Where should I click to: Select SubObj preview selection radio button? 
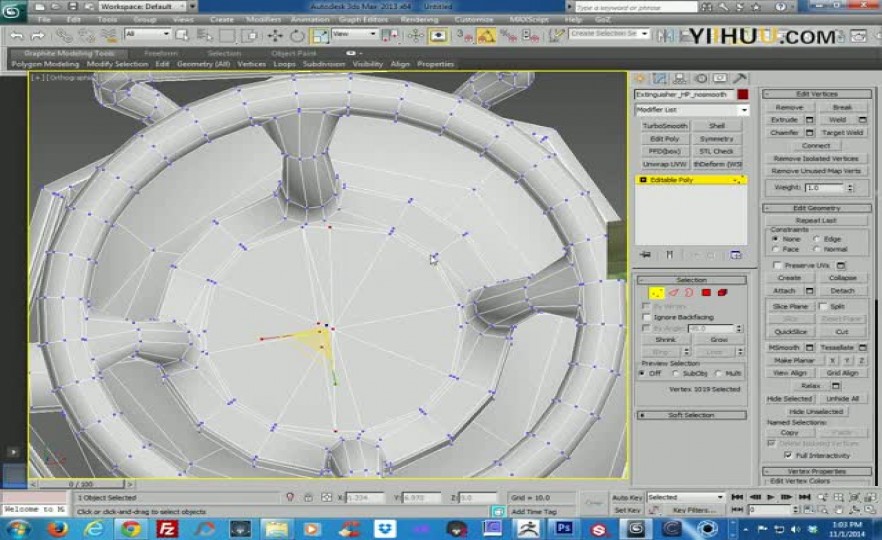[x=676, y=374]
